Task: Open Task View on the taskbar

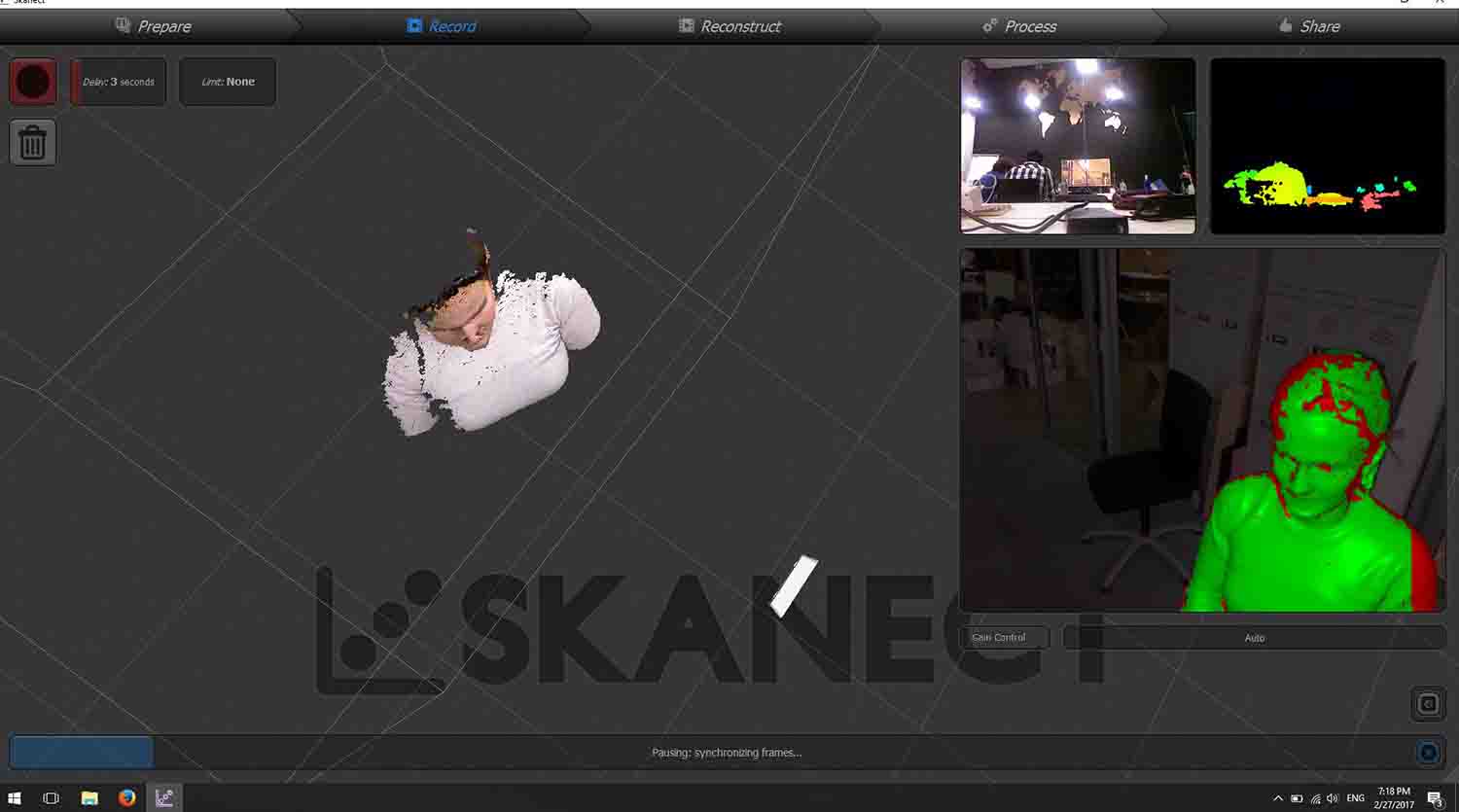Action: pos(52,798)
